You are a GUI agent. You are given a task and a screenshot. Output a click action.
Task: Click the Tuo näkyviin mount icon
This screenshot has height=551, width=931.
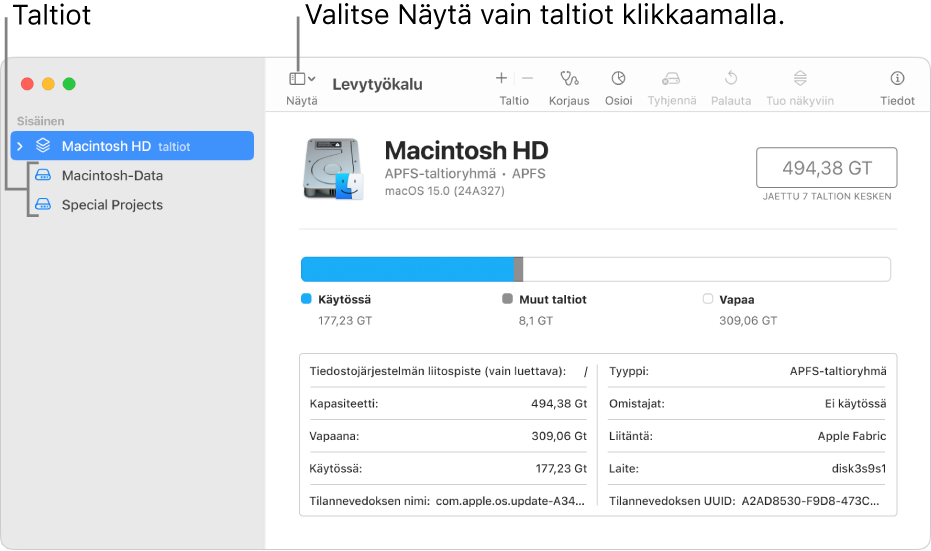[x=800, y=78]
